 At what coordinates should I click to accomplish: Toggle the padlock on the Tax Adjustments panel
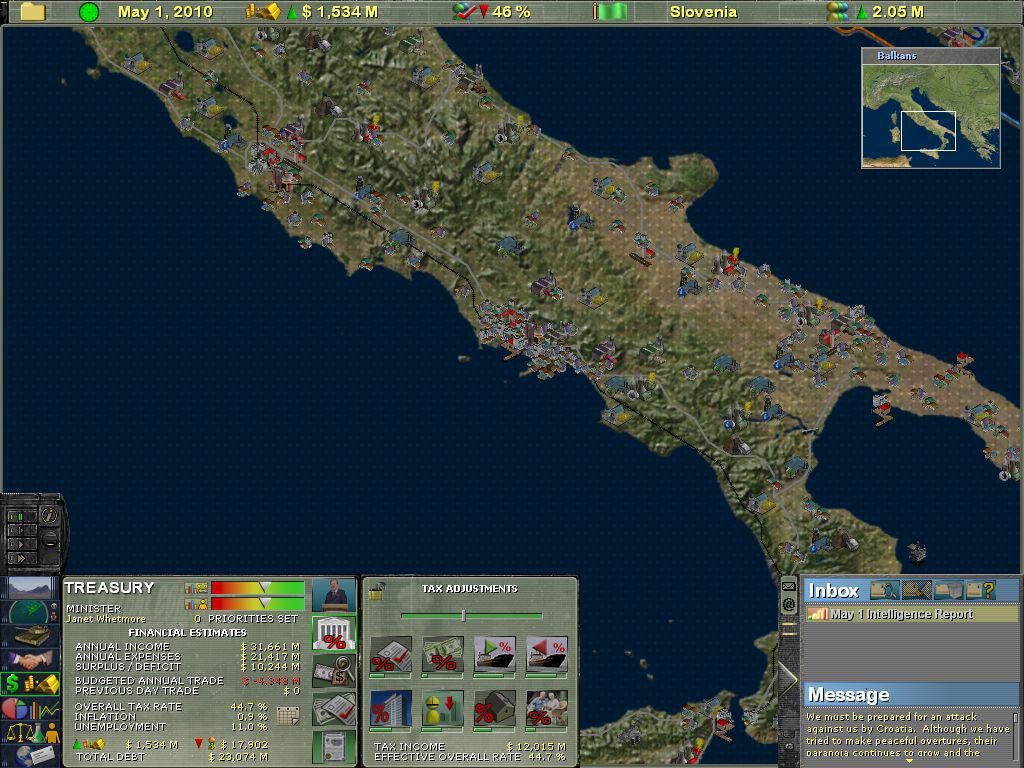coord(375,592)
